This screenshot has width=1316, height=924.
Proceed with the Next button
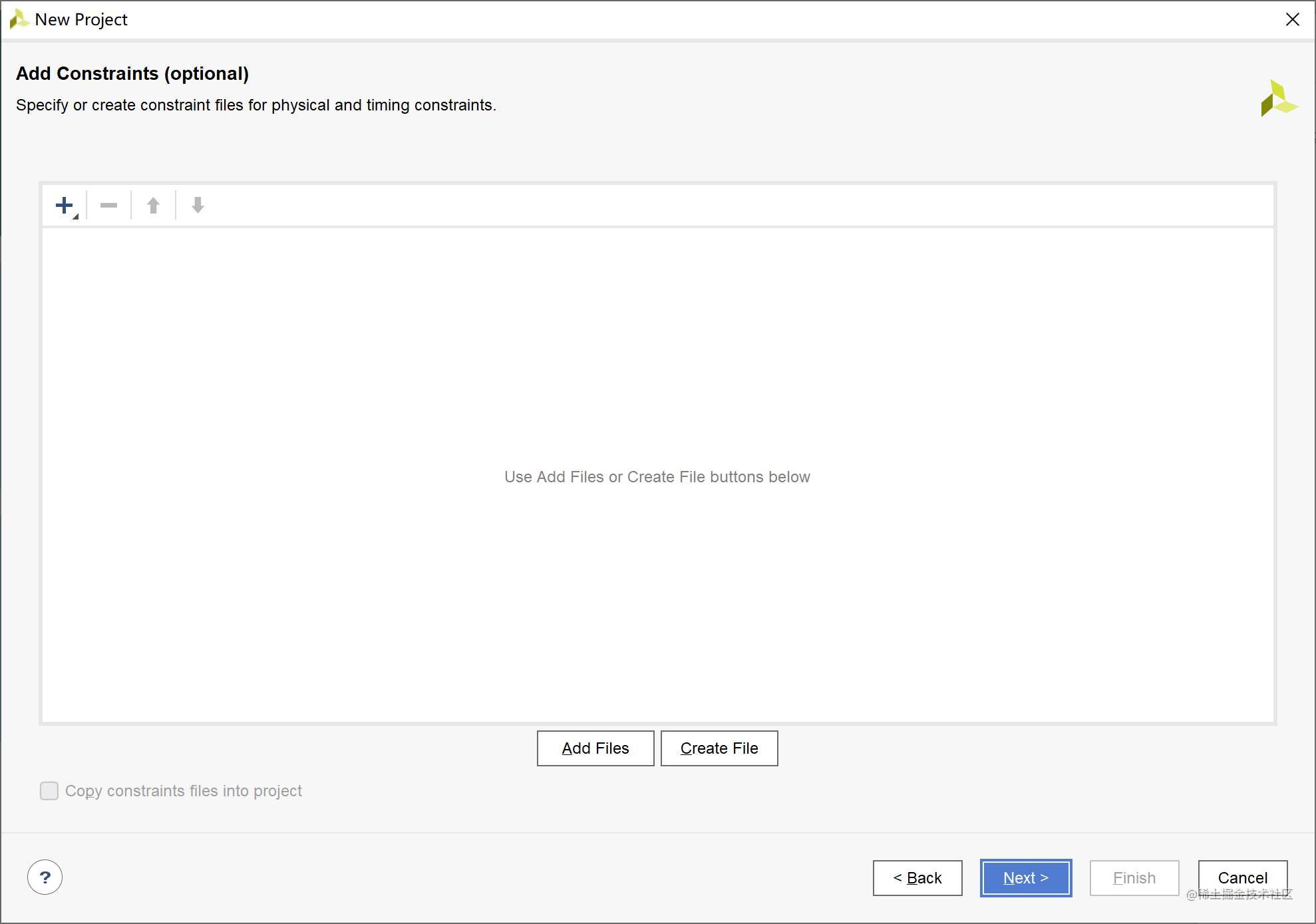[1025, 878]
